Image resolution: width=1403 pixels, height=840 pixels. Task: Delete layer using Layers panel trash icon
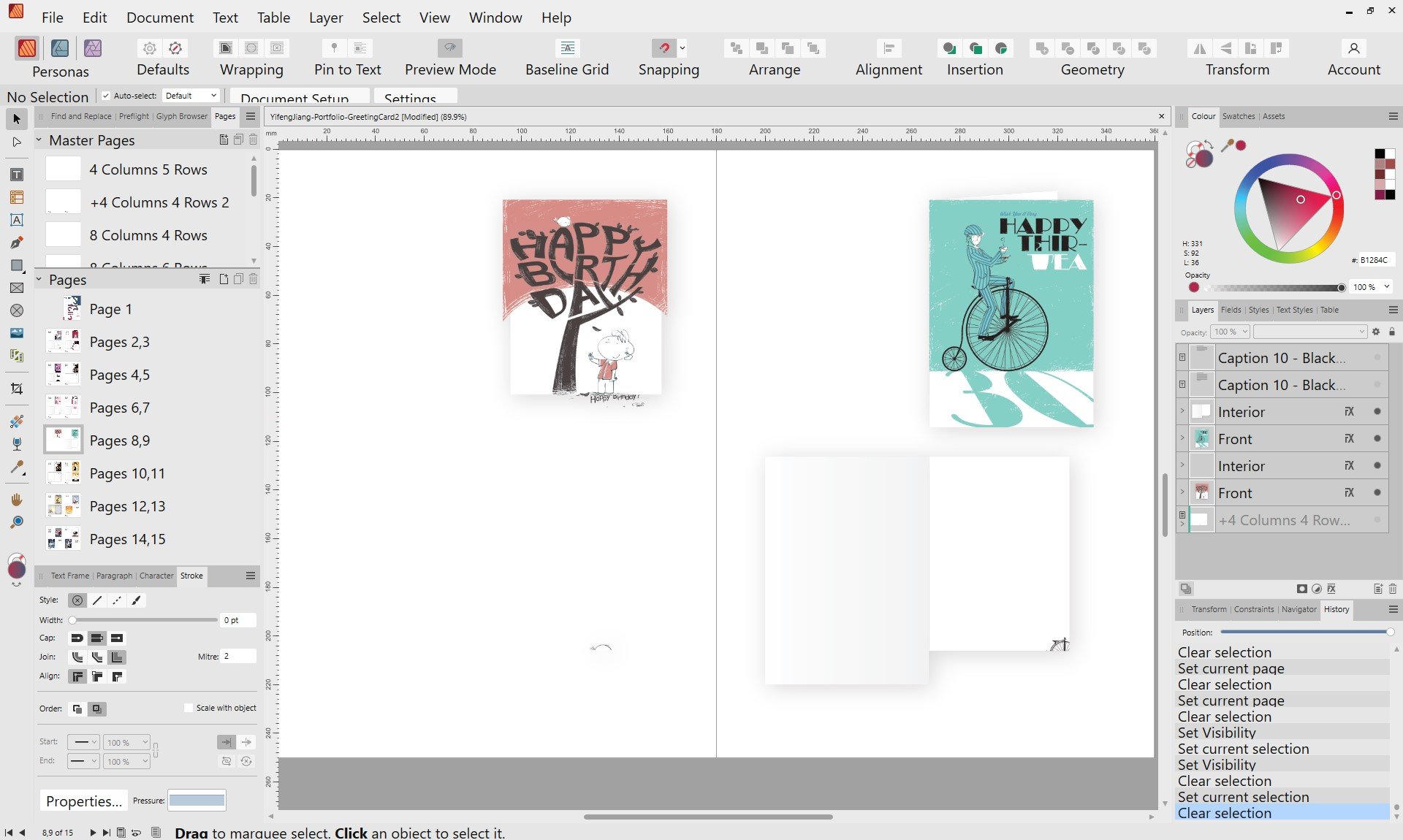click(1393, 589)
